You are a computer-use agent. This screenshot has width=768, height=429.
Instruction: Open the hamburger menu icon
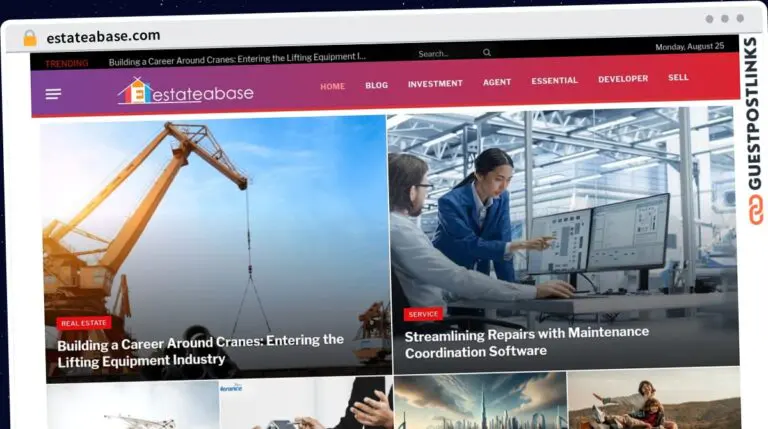tap(53, 94)
